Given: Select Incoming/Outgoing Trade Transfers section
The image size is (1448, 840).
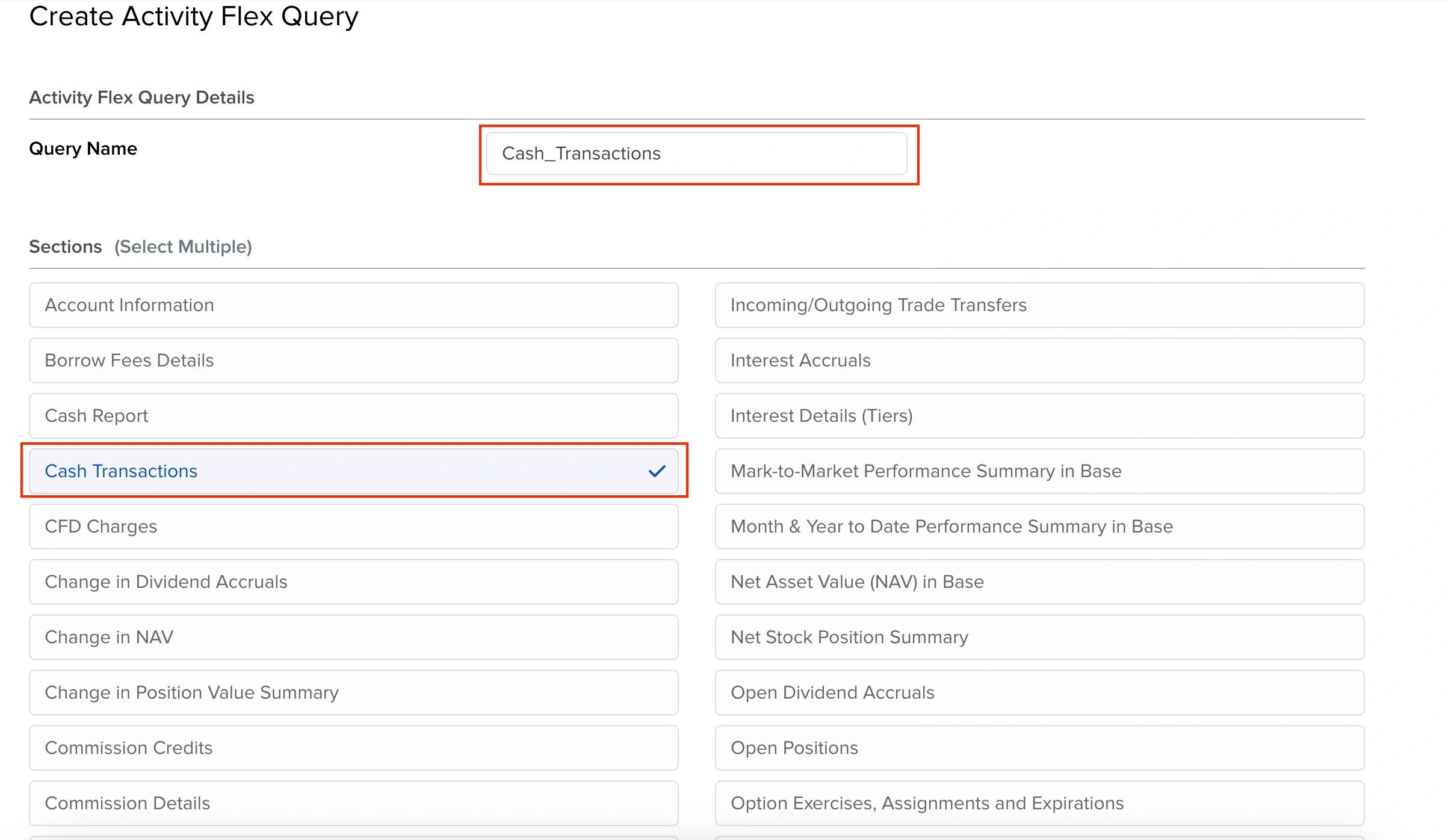Looking at the screenshot, I should point(1039,305).
